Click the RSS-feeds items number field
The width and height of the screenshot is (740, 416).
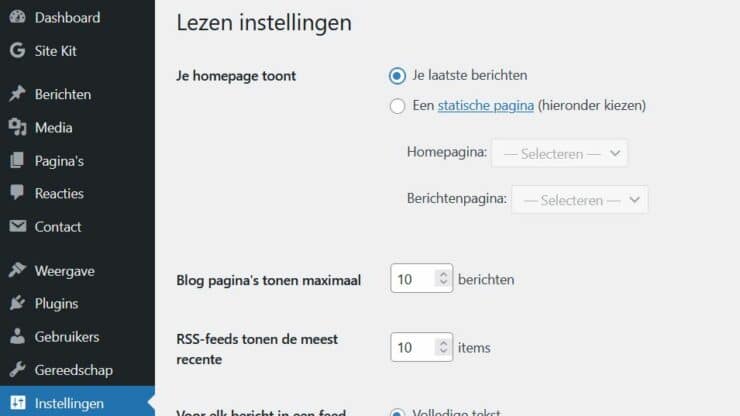click(x=412, y=348)
